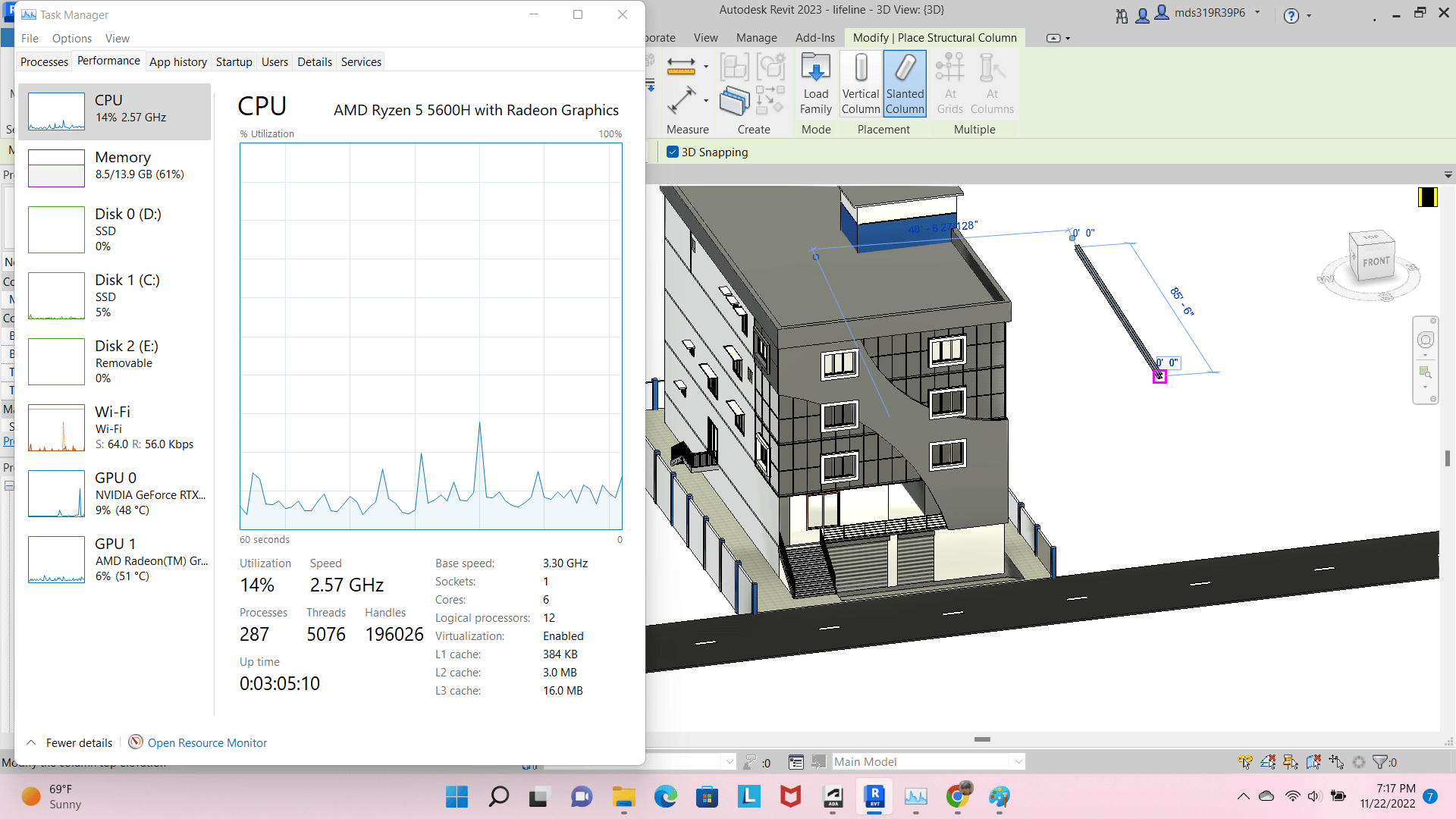This screenshot has height=819, width=1456.
Task: Click the Revit icon on the taskbar
Action: click(874, 797)
